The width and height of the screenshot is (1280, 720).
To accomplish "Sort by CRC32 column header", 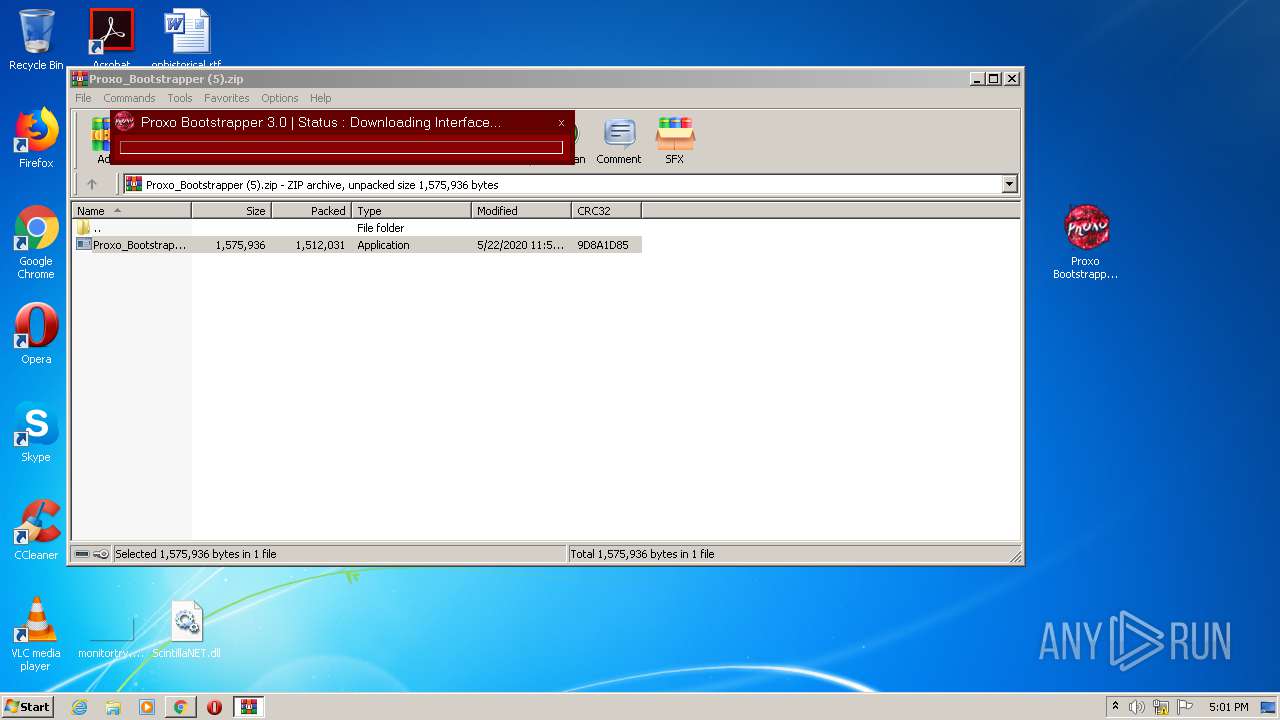I will click(606, 211).
